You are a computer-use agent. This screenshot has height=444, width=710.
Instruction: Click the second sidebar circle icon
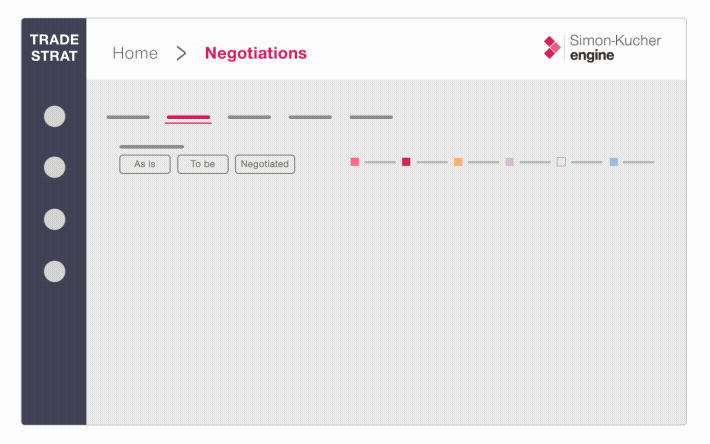tap(55, 168)
